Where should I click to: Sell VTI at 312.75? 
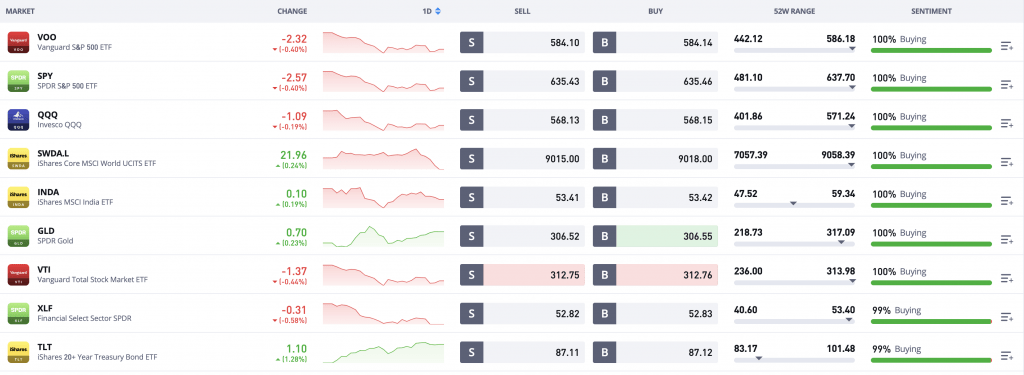[x=522, y=275]
